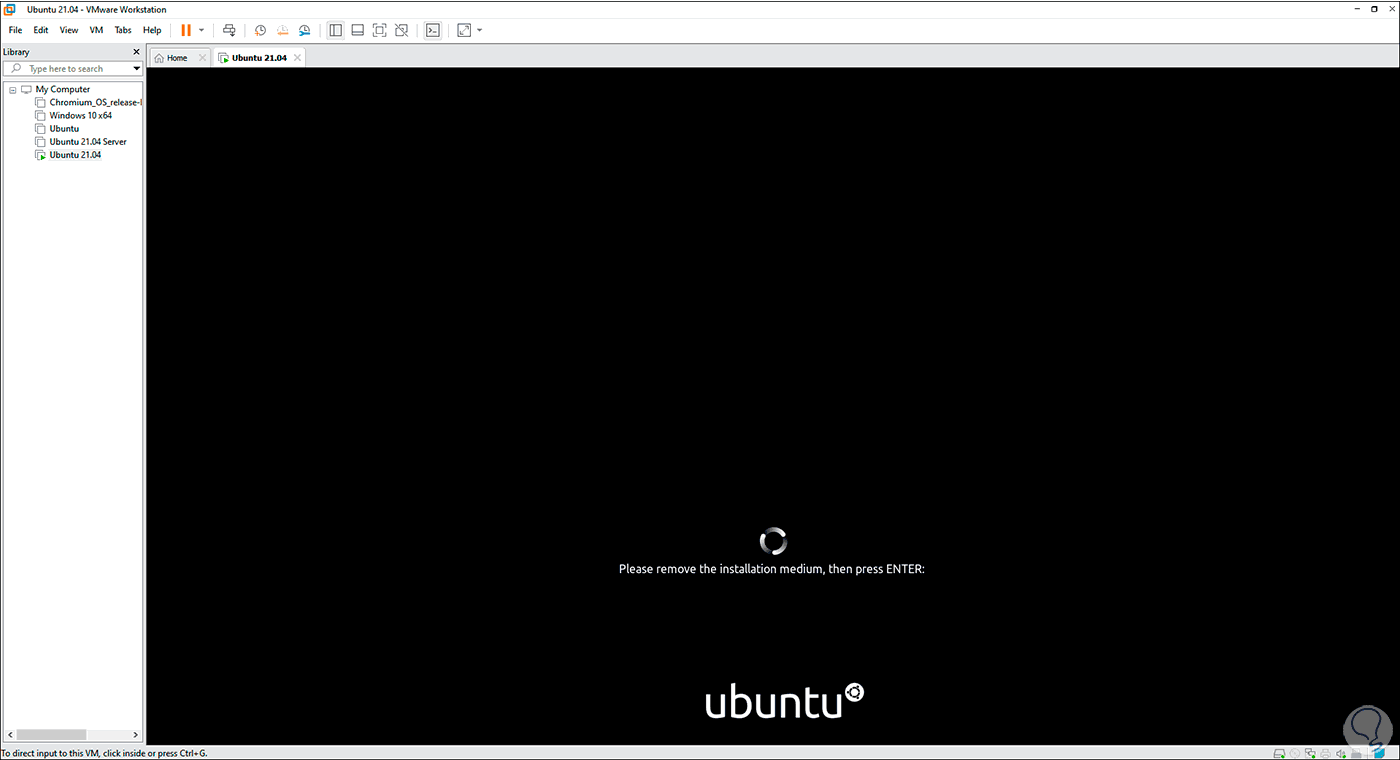Expand the stretch options dropdown arrow
The width and height of the screenshot is (1400, 760).
click(480, 30)
